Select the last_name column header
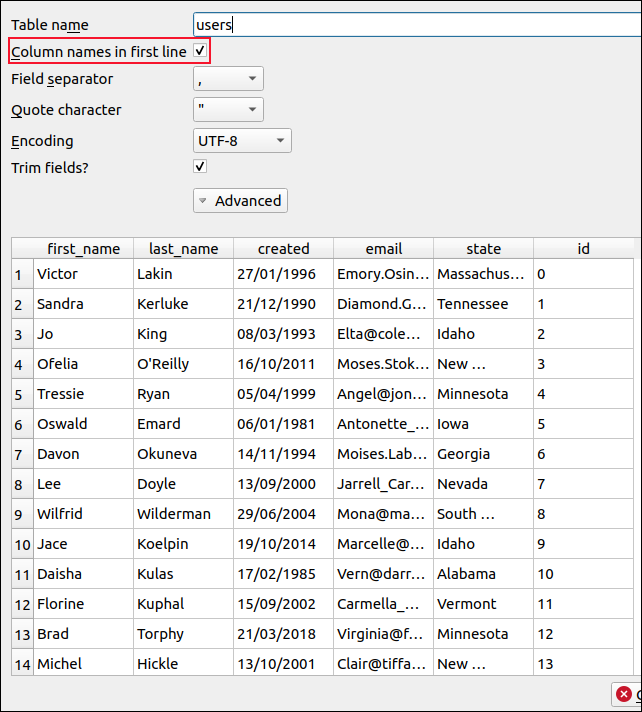 pos(183,249)
